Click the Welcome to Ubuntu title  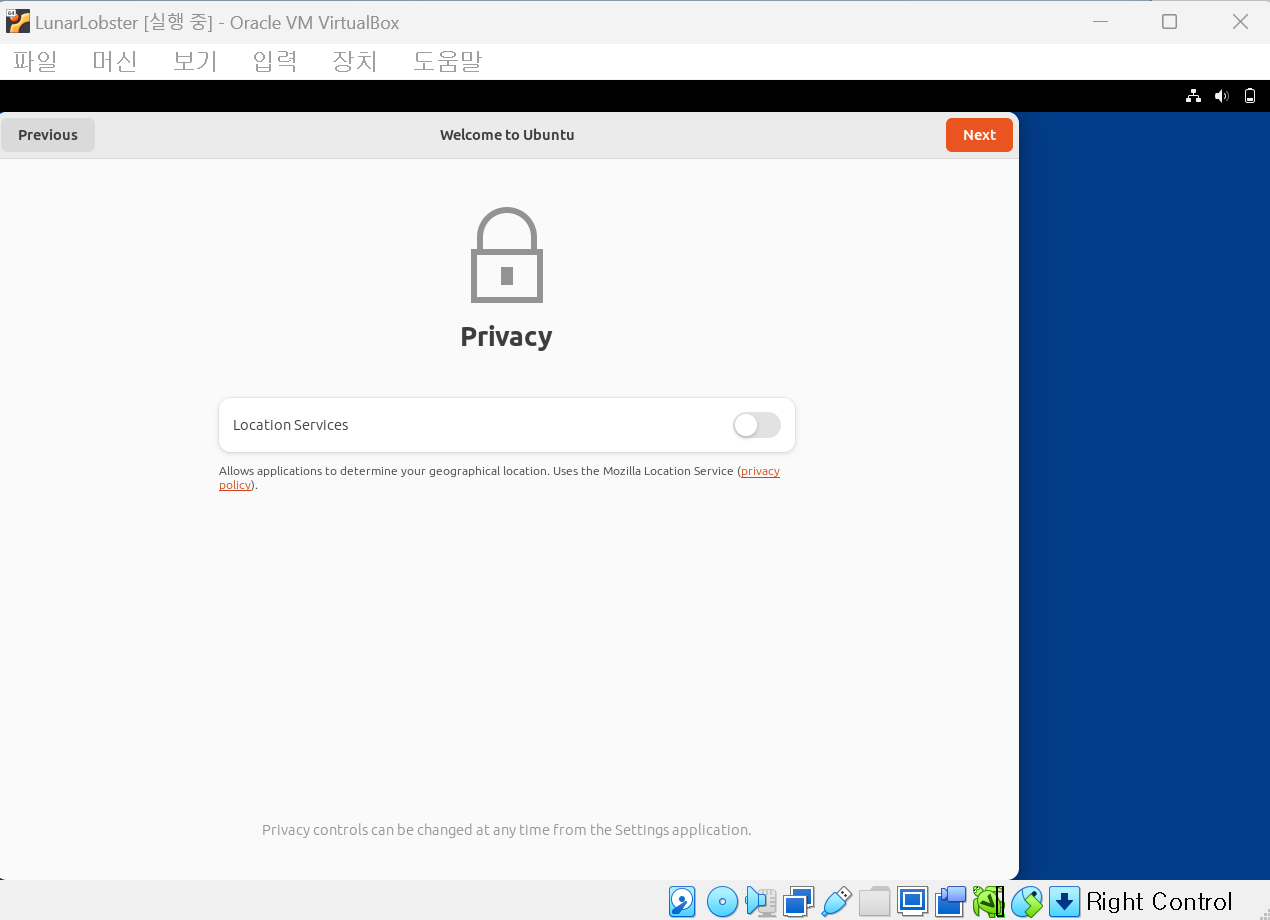click(507, 135)
